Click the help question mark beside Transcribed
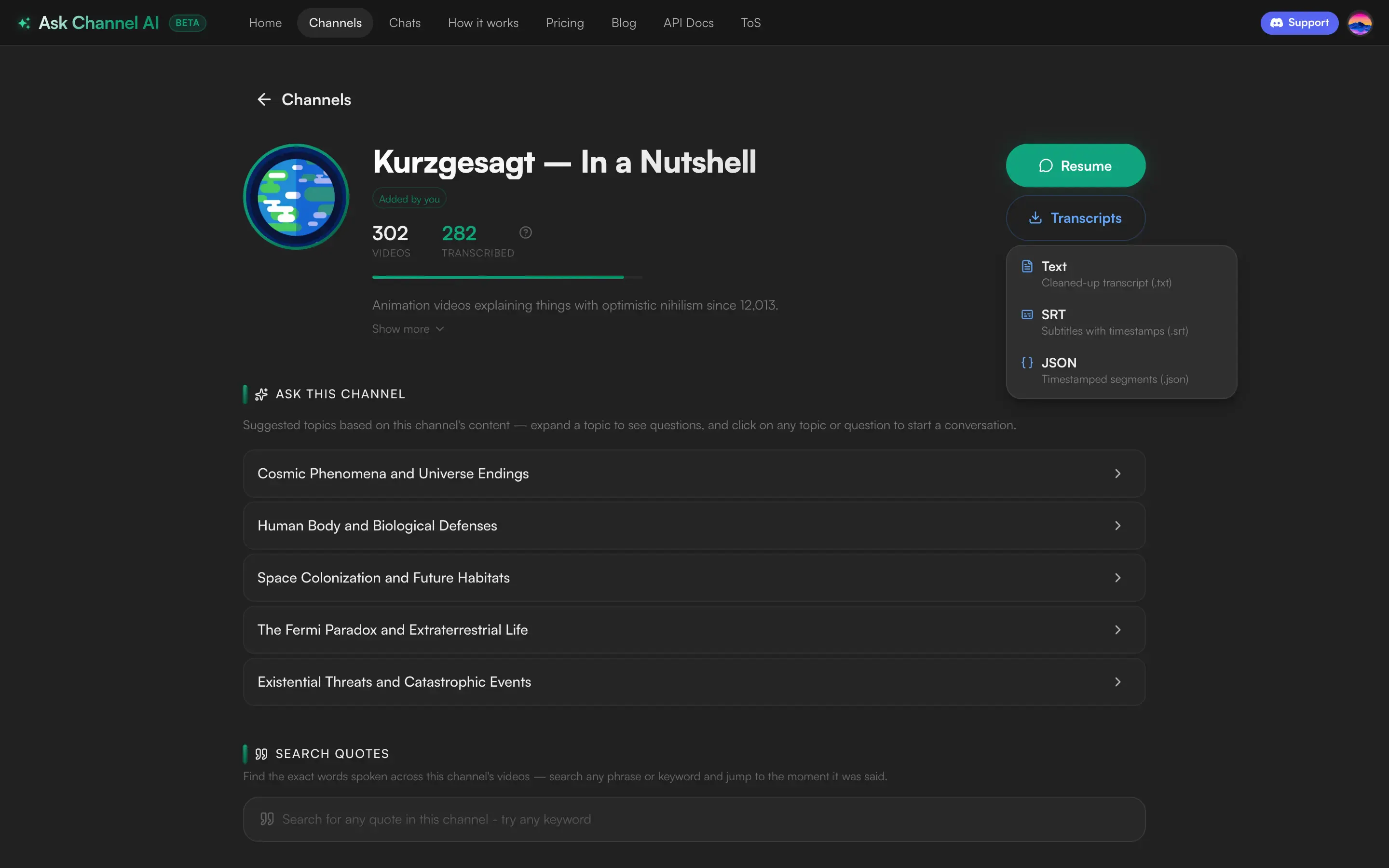This screenshot has width=1389, height=868. [525, 232]
